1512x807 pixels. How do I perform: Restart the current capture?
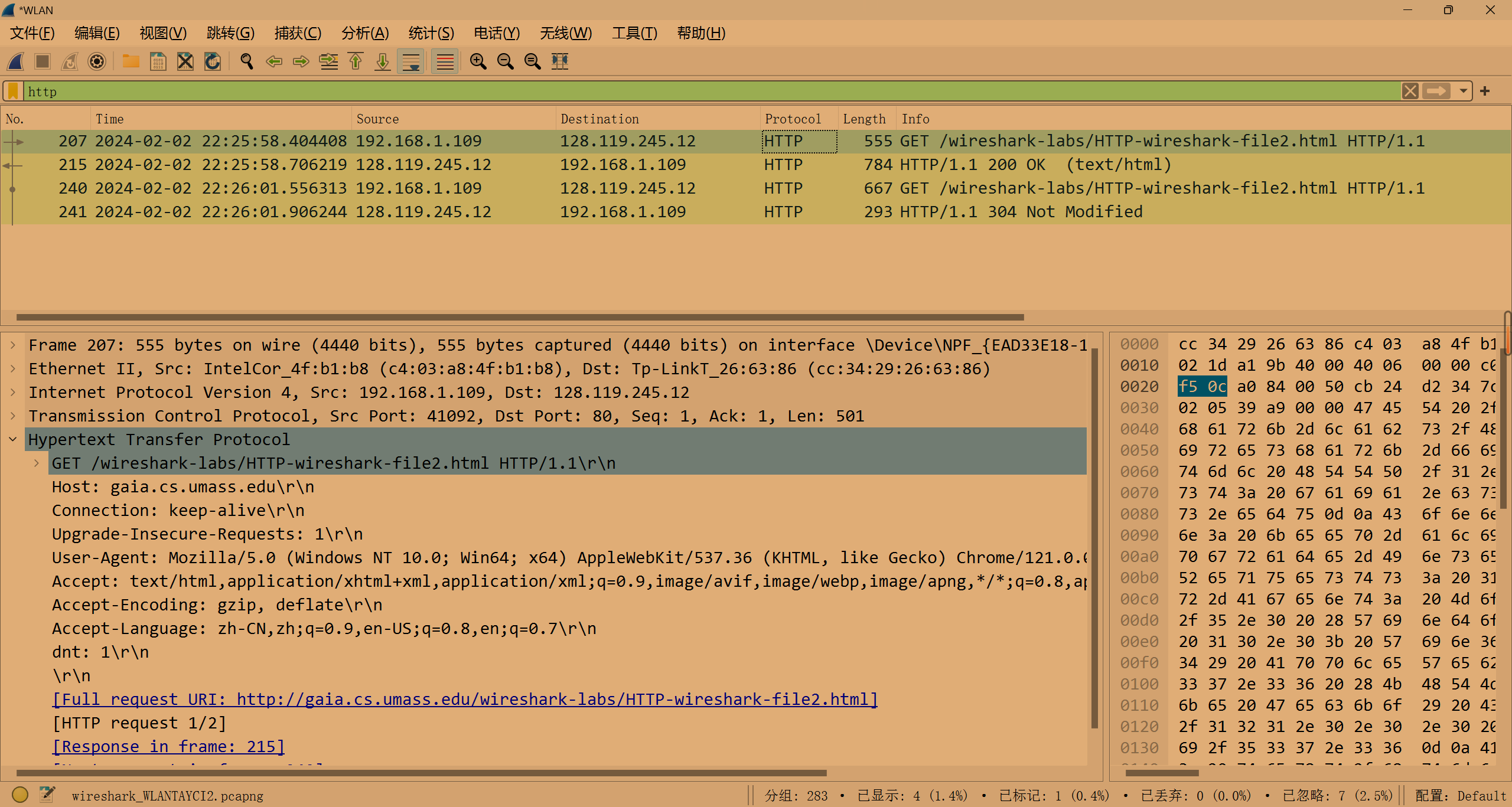coord(70,61)
